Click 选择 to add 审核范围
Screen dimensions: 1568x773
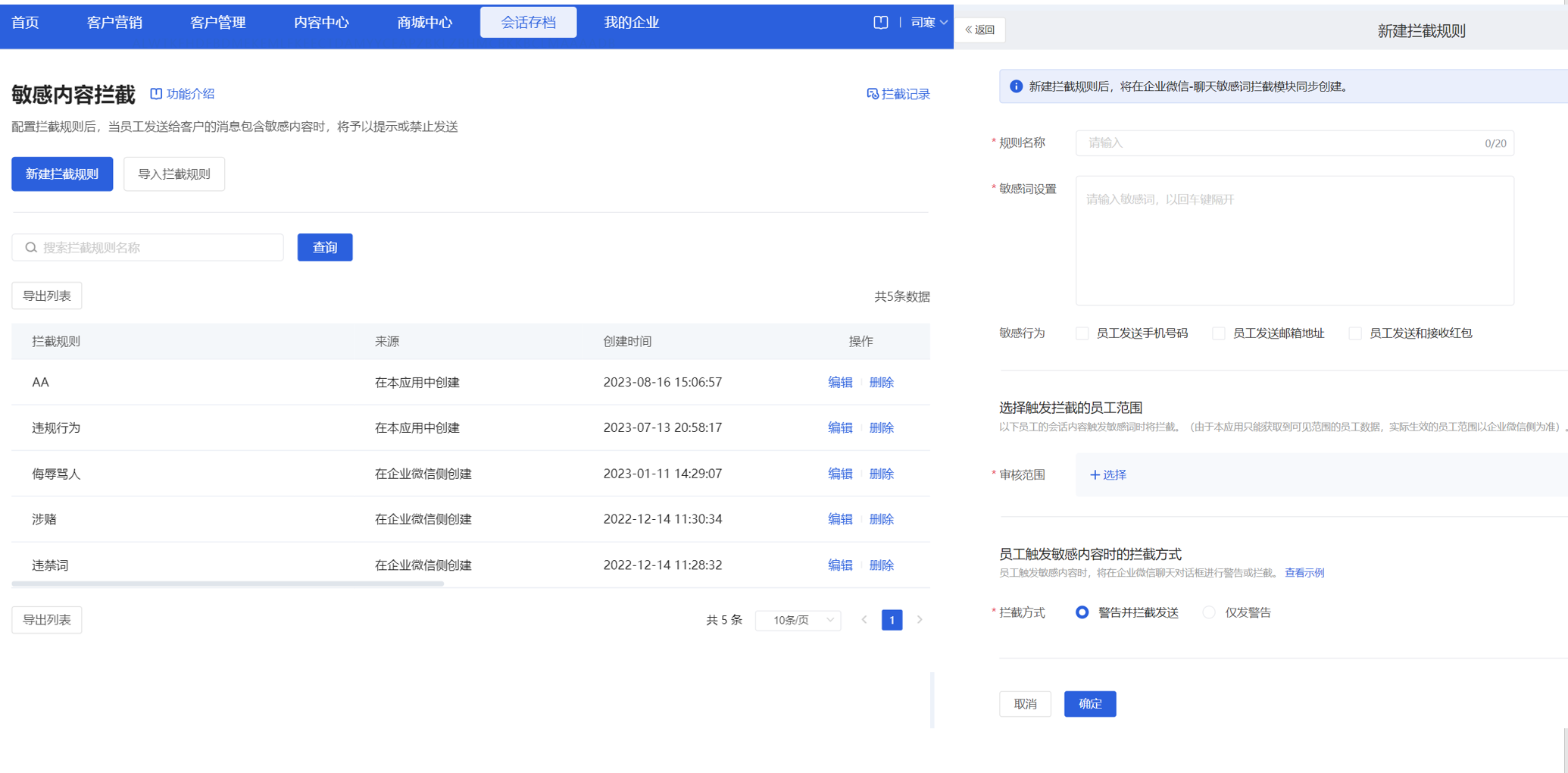(1108, 475)
